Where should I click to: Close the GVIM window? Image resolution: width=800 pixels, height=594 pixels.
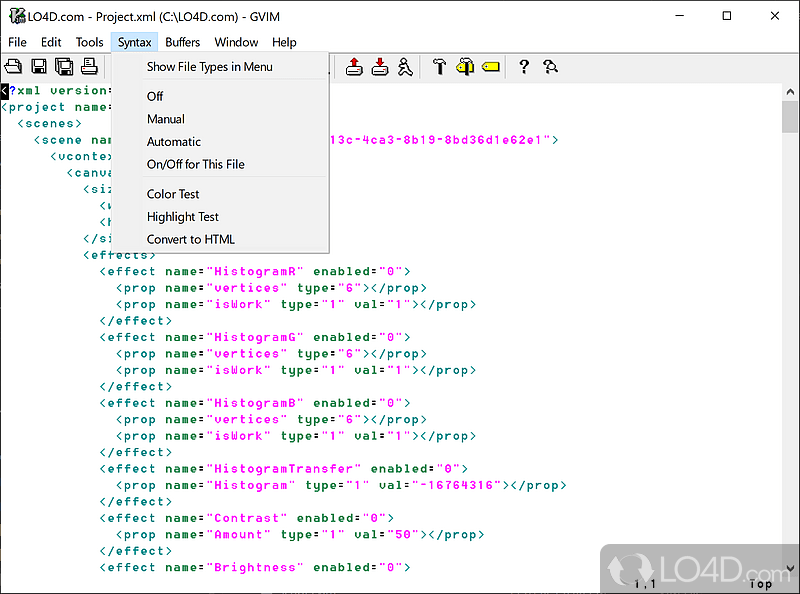click(x=774, y=16)
